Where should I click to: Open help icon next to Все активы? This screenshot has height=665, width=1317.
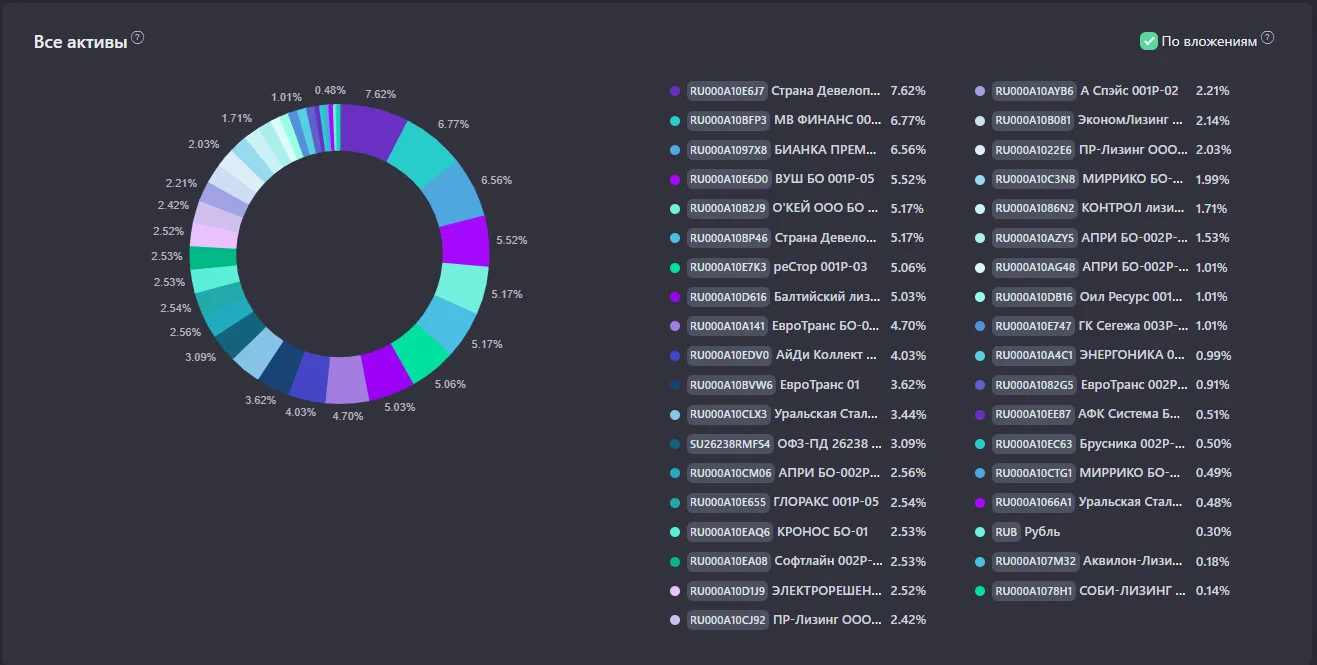click(138, 38)
